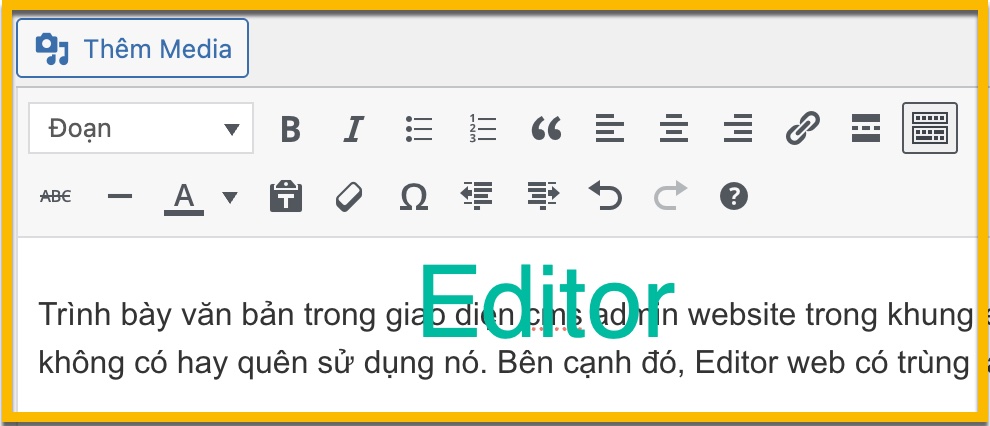This screenshot has width=990, height=426.
Task: Expand the text color picker arrow
Action: (x=230, y=197)
